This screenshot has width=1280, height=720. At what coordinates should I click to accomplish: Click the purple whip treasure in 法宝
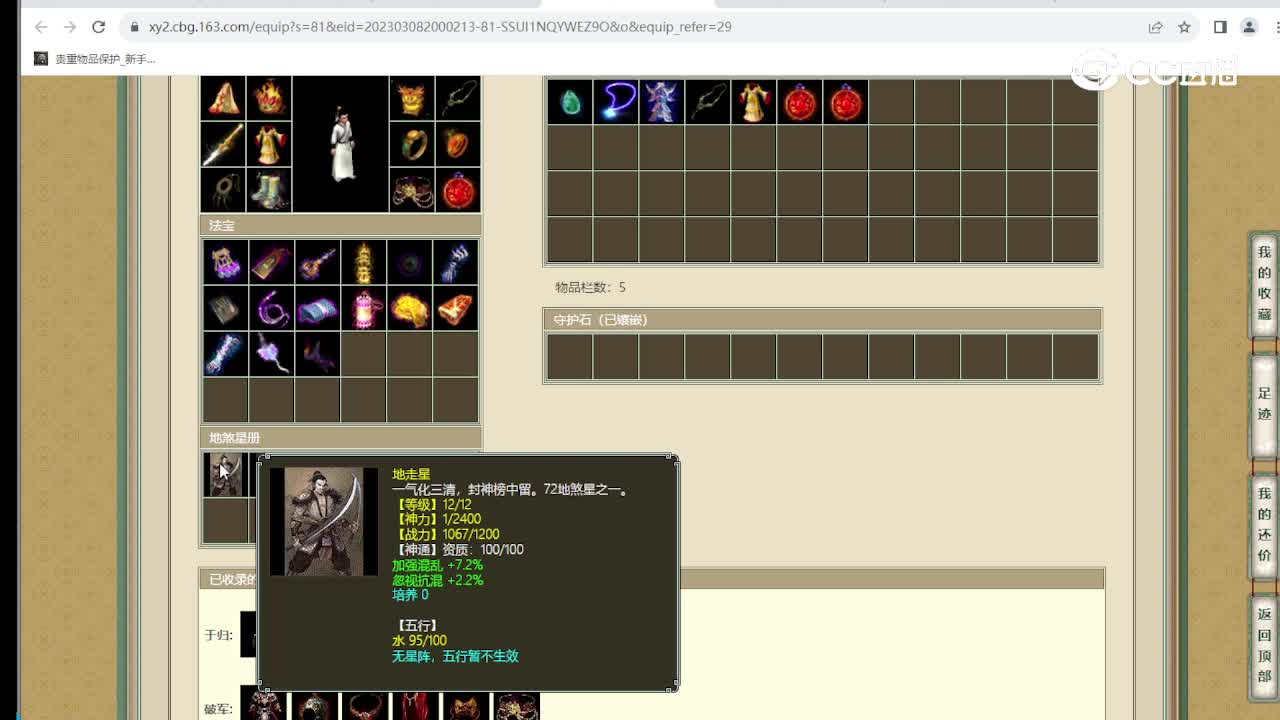click(271, 308)
